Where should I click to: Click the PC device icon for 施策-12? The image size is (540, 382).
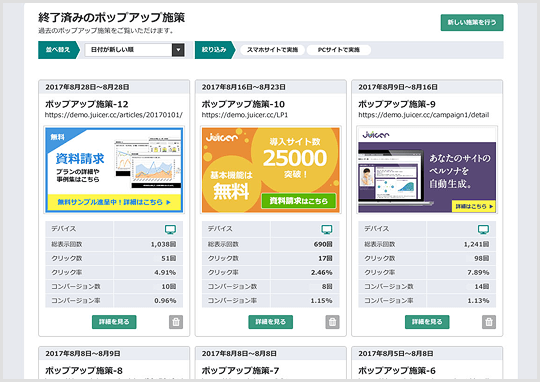point(170,229)
